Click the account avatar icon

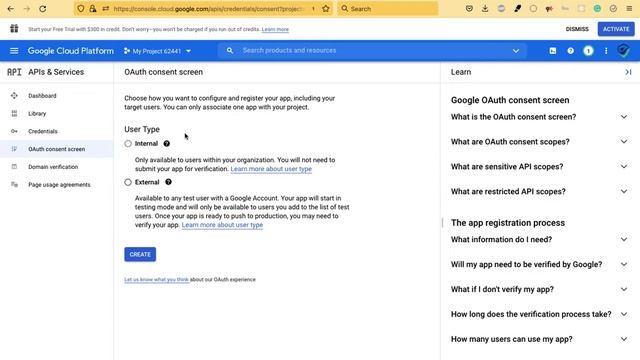pyautogui.click(x=623, y=51)
